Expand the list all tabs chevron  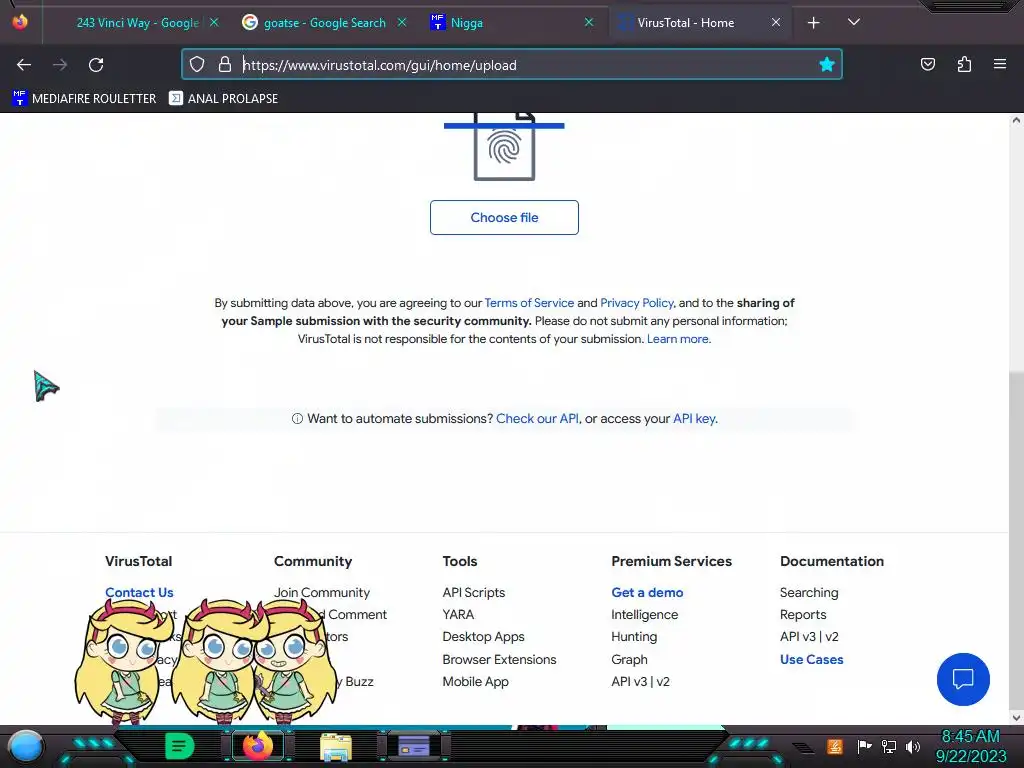tap(854, 22)
